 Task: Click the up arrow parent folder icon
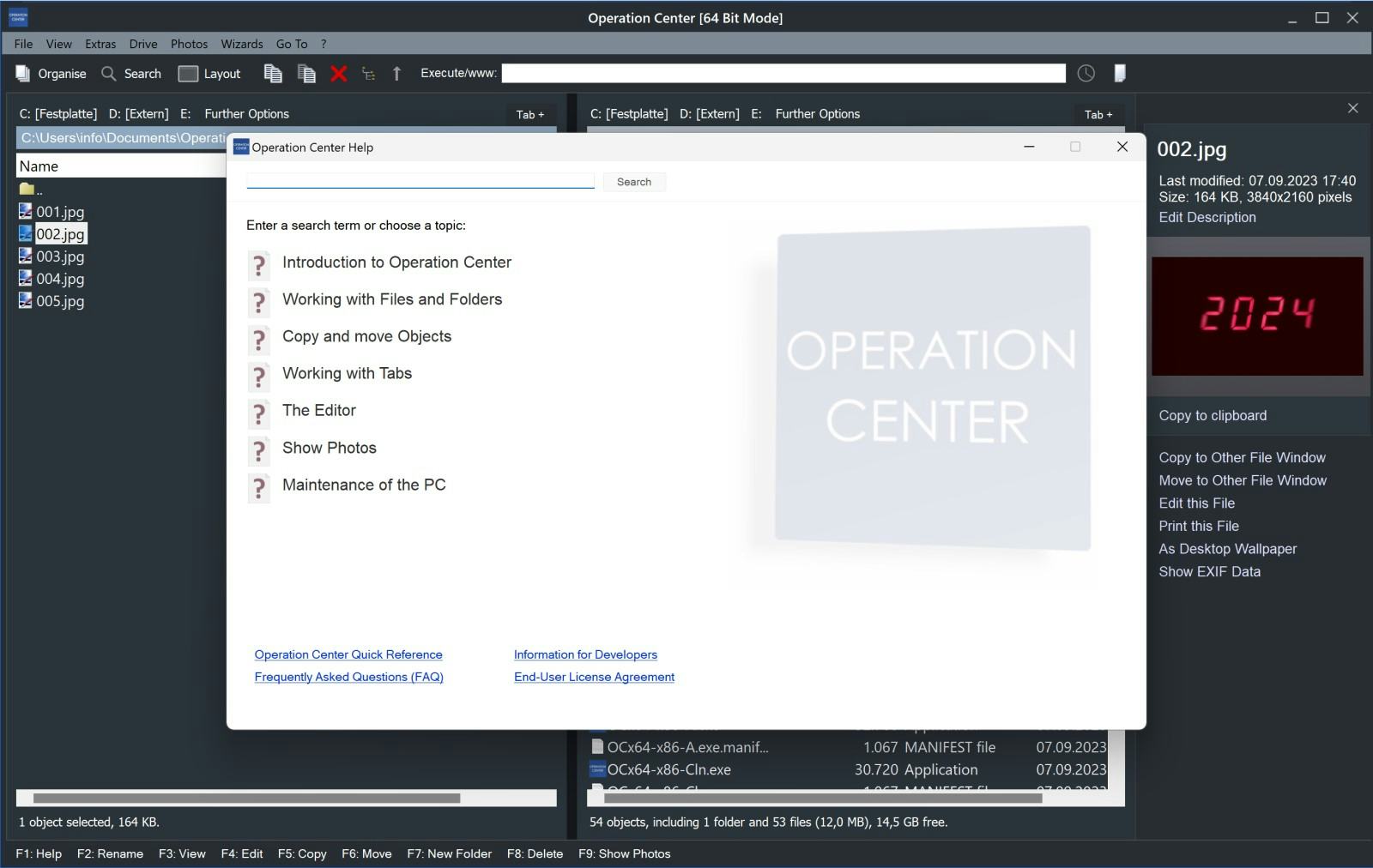(396, 74)
